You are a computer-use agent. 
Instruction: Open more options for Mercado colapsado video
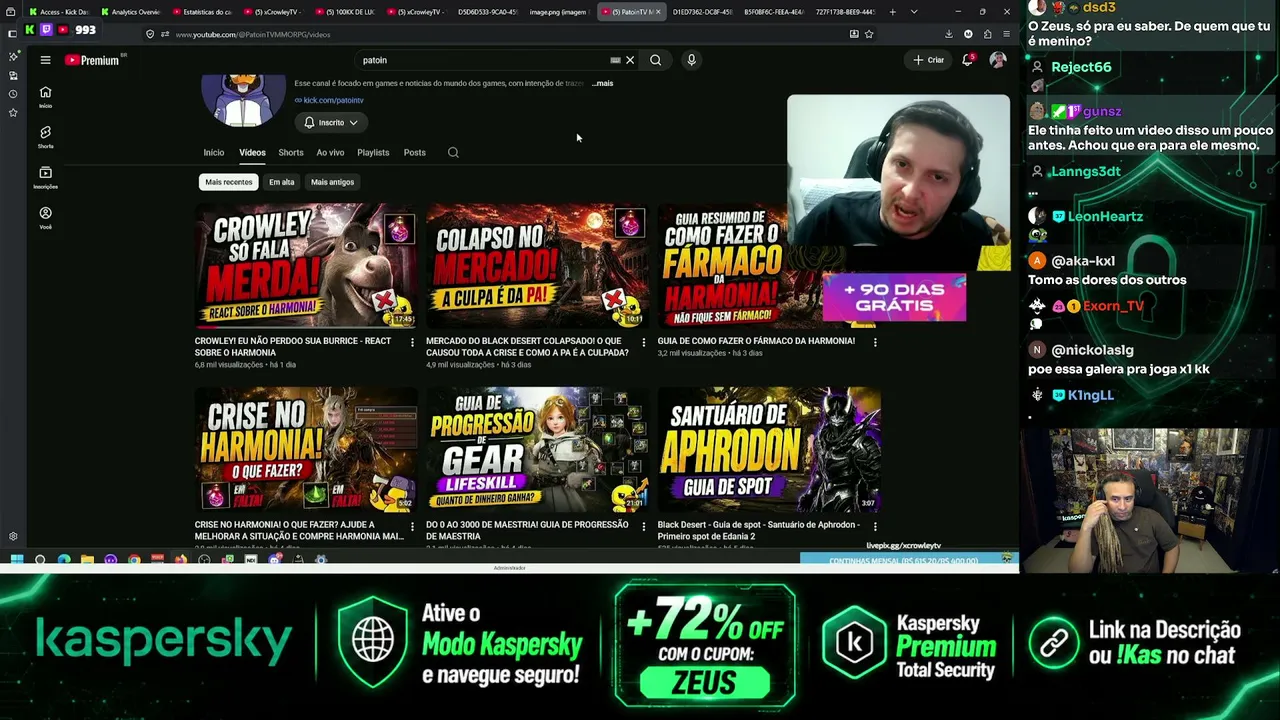coord(643,342)
